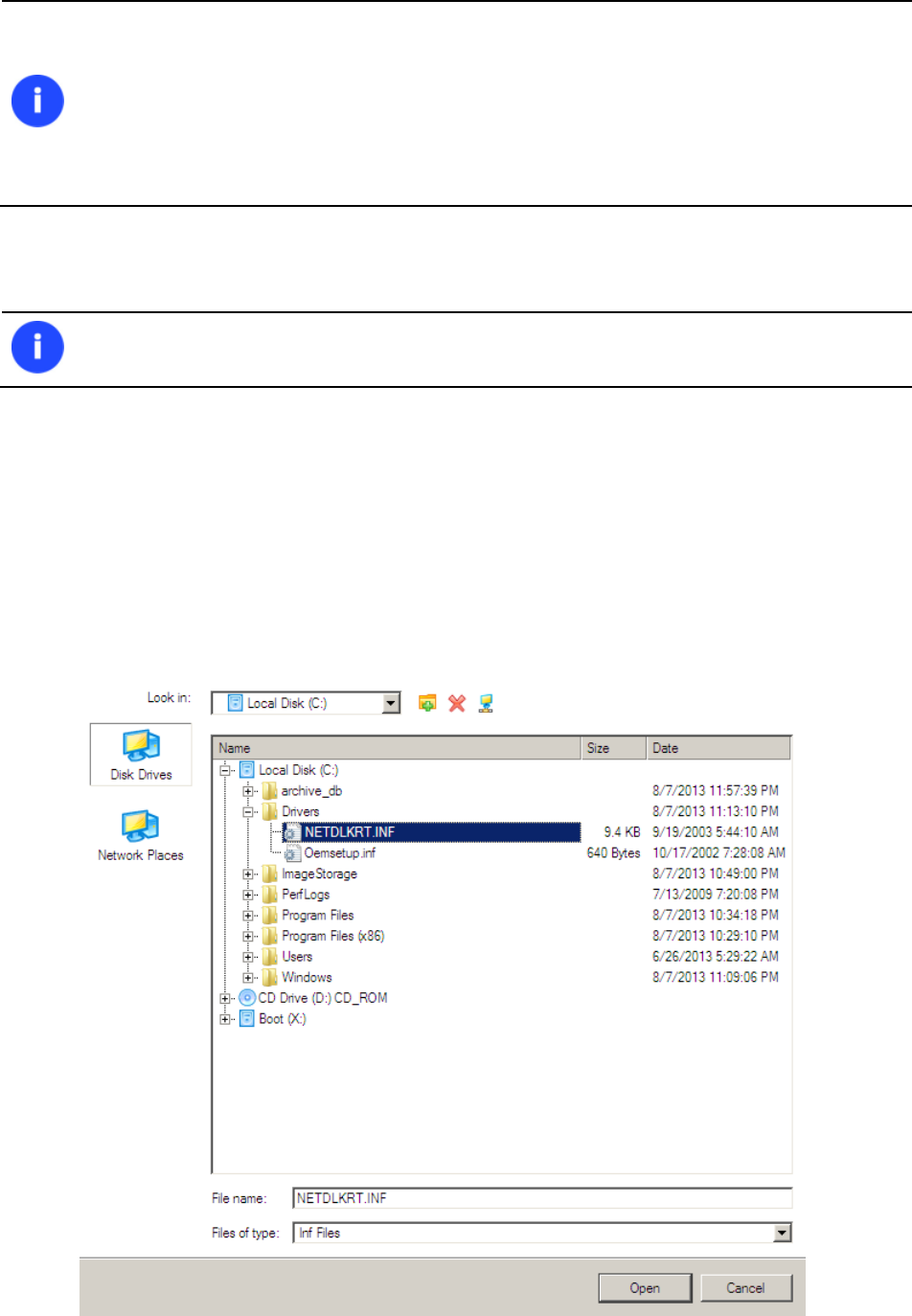
Task: Expand the ImageStorage folder
Action: pyautogui.click(x=248, y=874)
